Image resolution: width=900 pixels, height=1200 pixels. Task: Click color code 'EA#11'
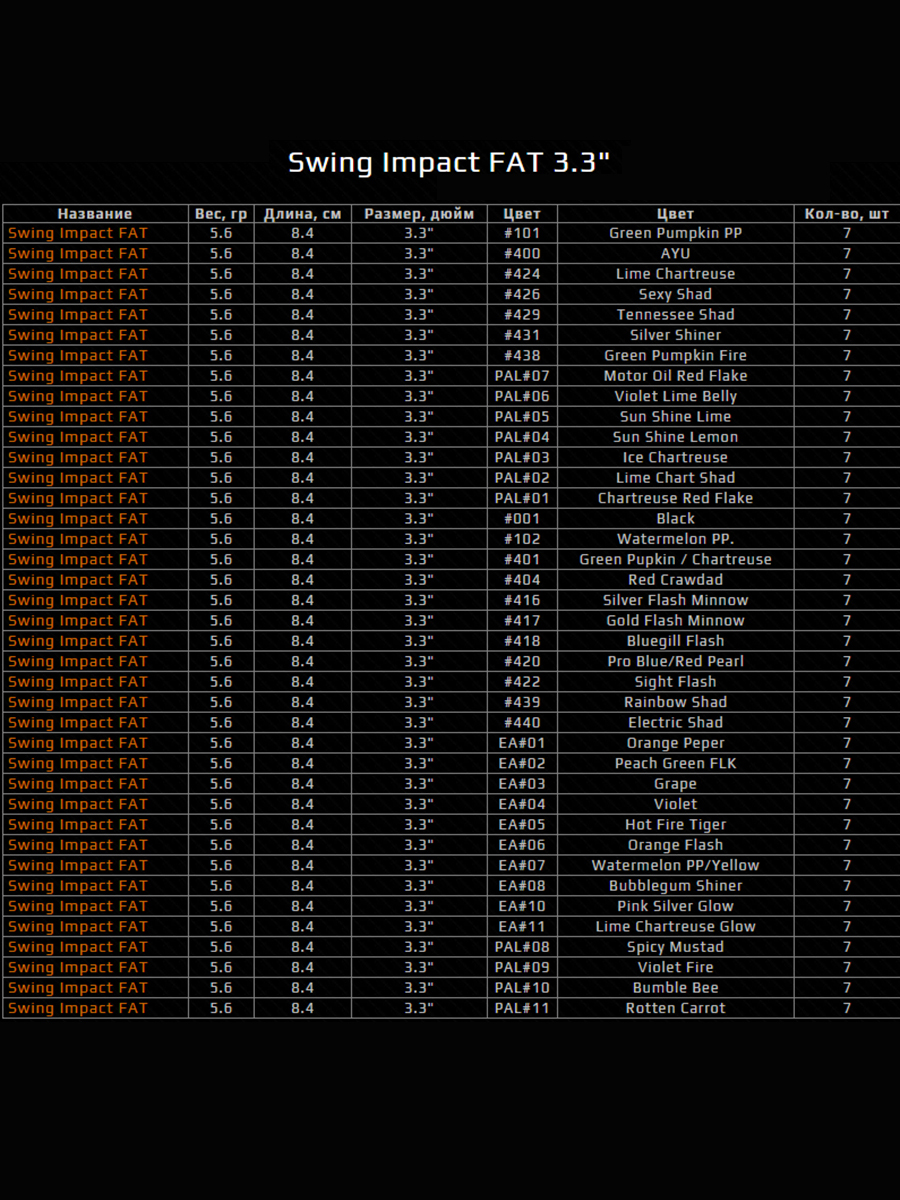[x=522, y=927]
